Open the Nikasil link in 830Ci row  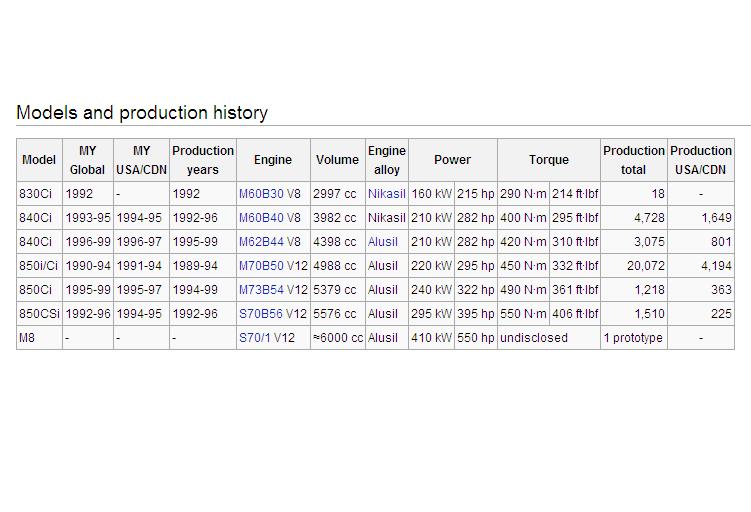coord(386,194)
